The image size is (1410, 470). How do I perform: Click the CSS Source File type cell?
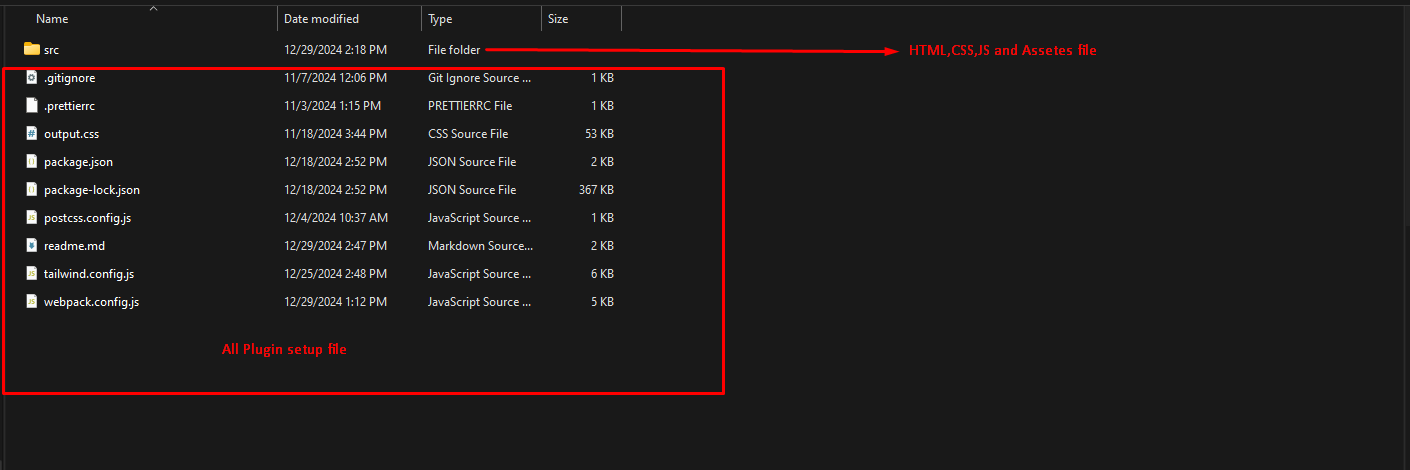click(x=468, y=133)
